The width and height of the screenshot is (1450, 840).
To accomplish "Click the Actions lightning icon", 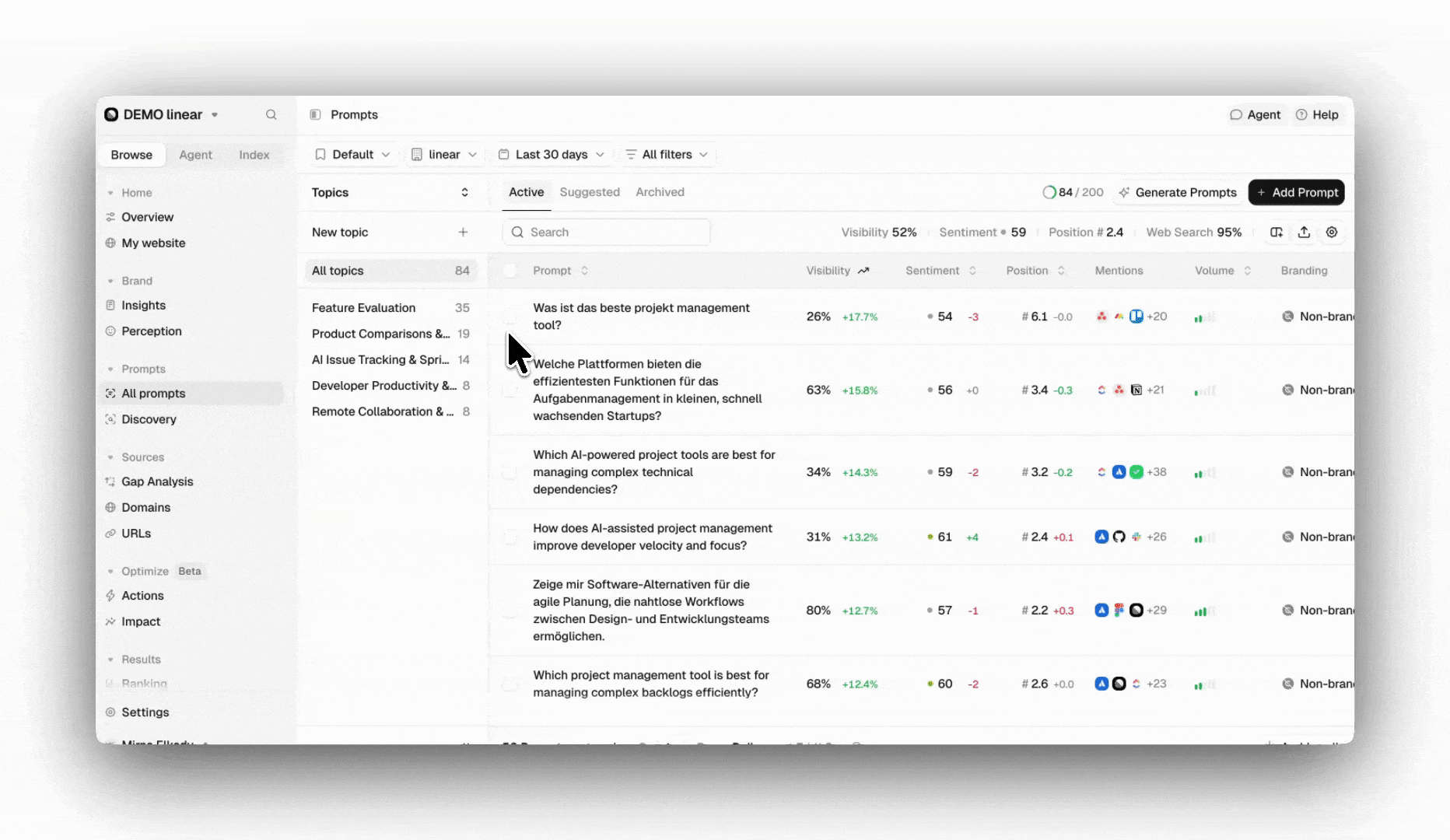I will click(110, 596).
